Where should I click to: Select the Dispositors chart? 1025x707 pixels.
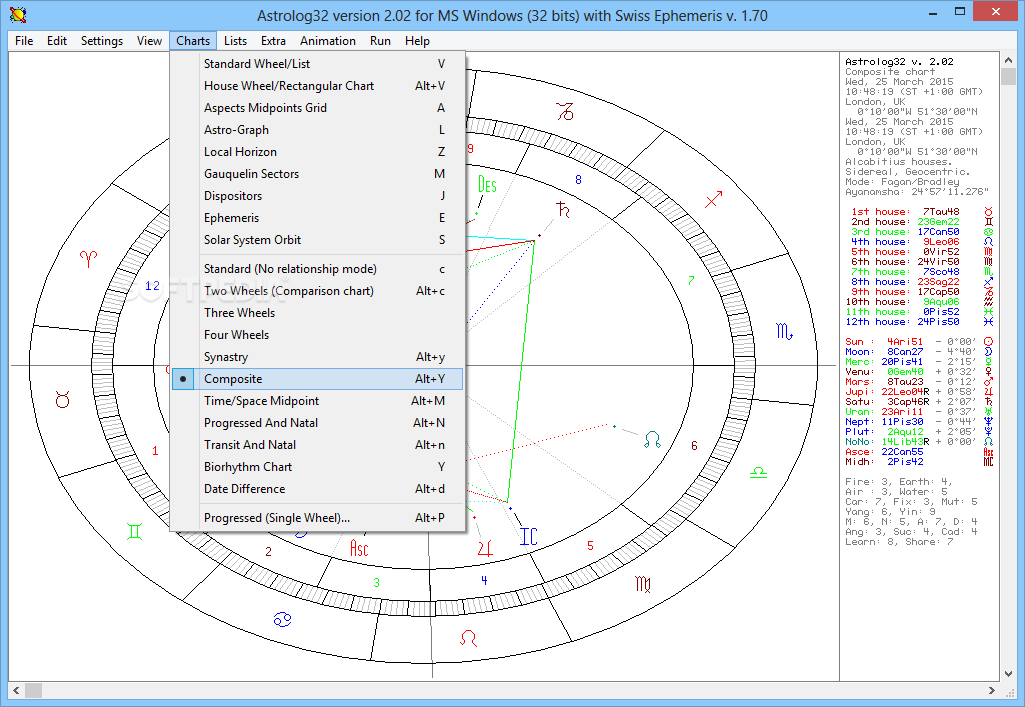pyautogui.click(x=317, y=196)
